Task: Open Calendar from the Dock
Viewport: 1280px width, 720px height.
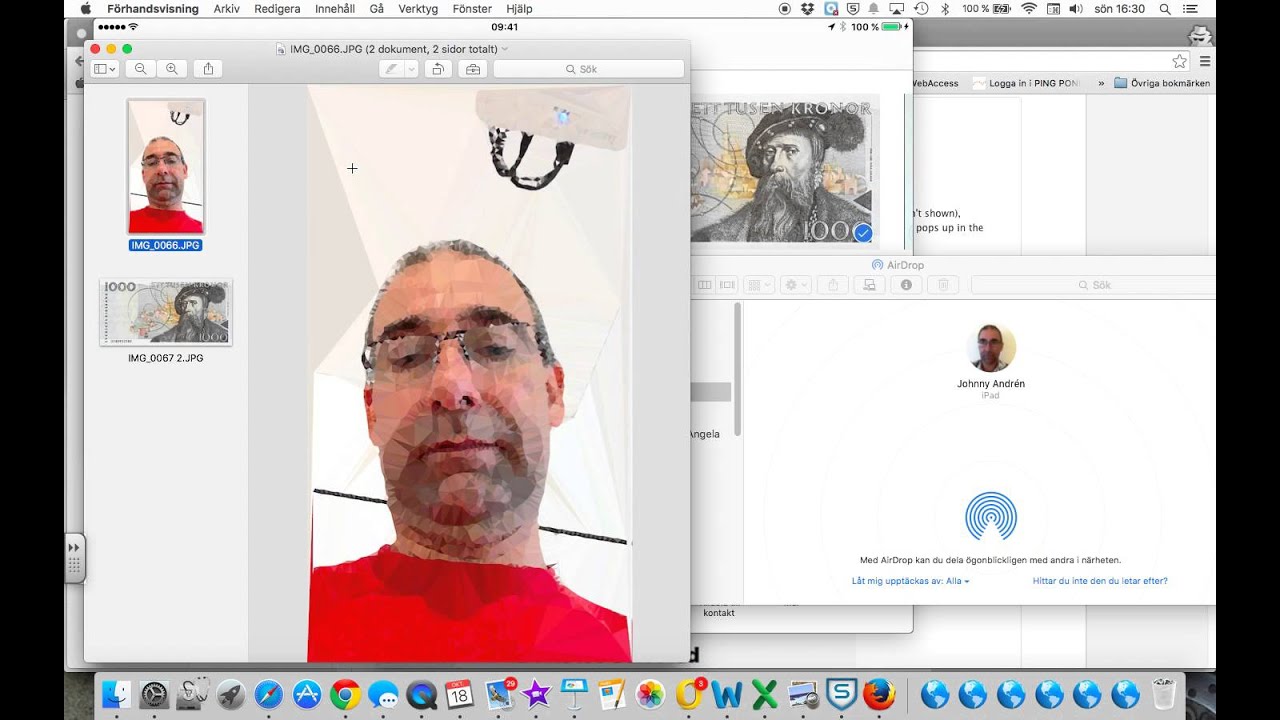Action: pyautogui.click(x=459, y=694)
